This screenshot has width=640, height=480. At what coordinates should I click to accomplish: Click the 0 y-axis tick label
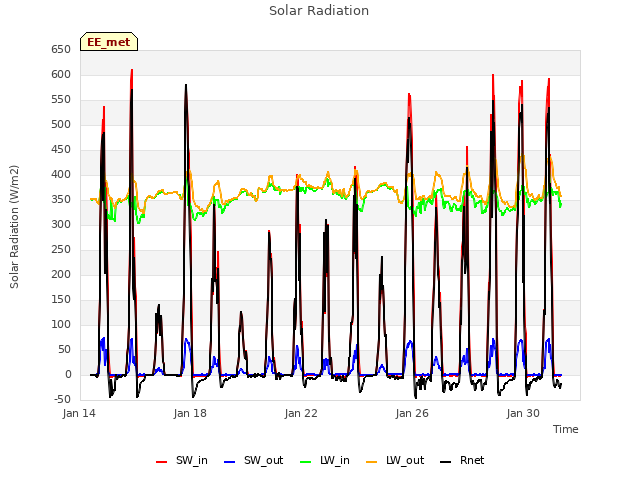69,374
